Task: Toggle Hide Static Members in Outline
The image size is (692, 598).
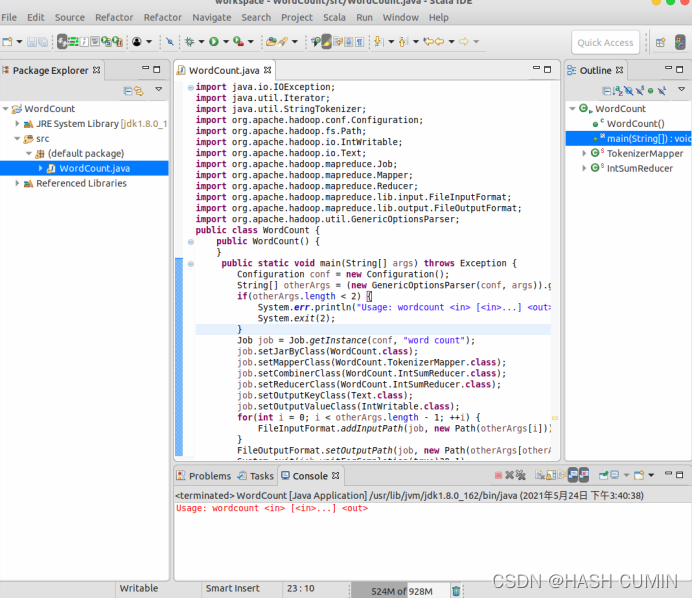Action: click(639, 91)
